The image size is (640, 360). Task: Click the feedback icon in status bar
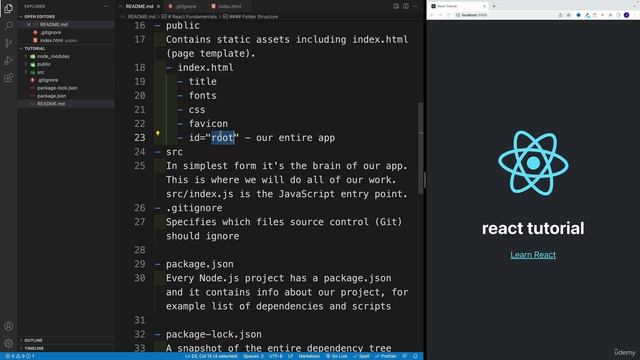point(404,356)
